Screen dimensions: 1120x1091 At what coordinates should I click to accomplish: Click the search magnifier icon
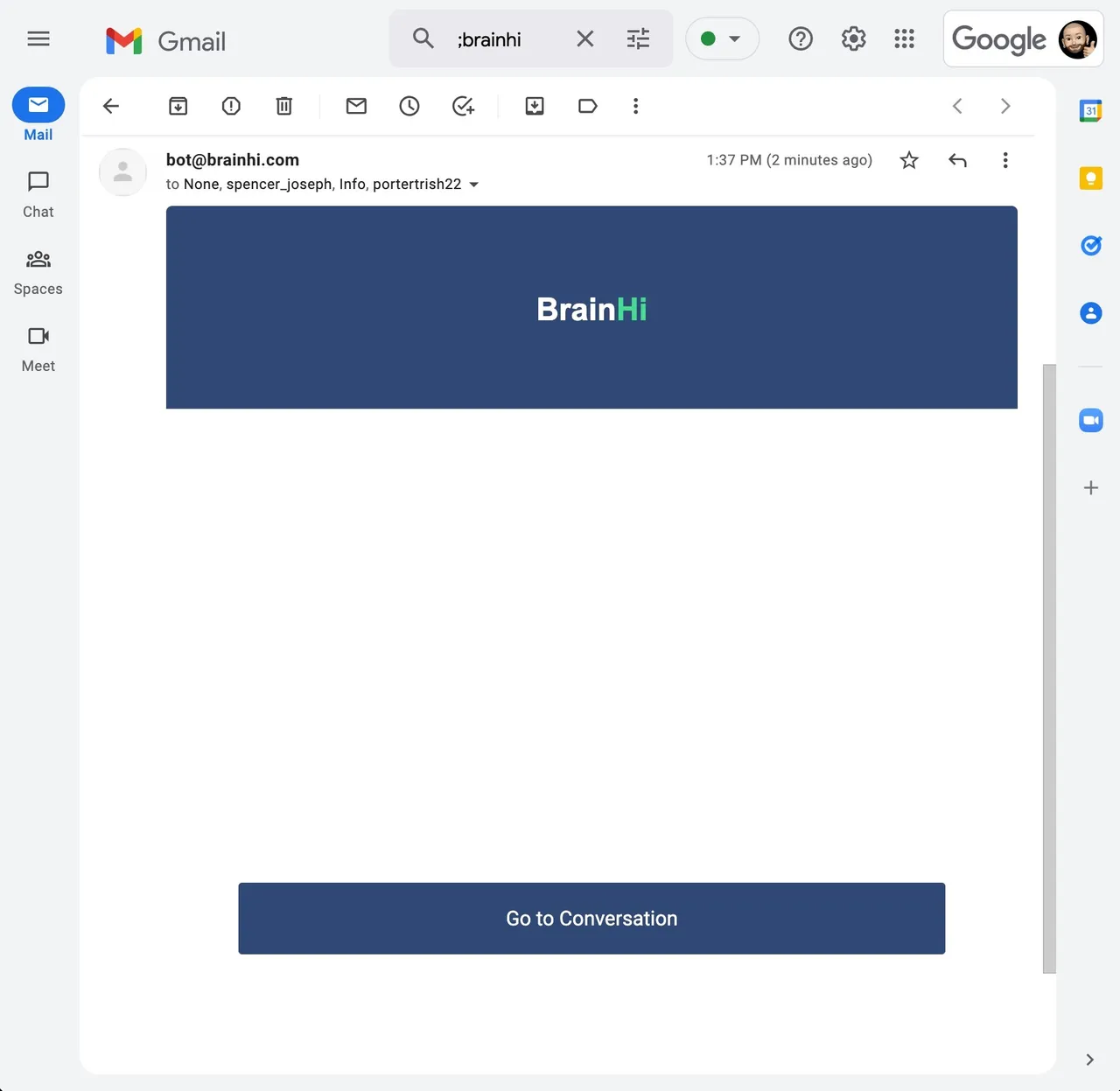423,38
